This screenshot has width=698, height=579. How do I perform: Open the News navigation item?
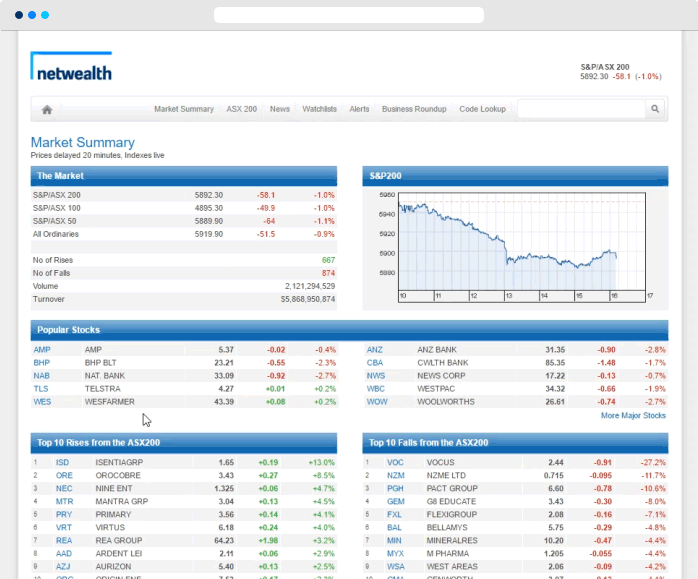280,109
